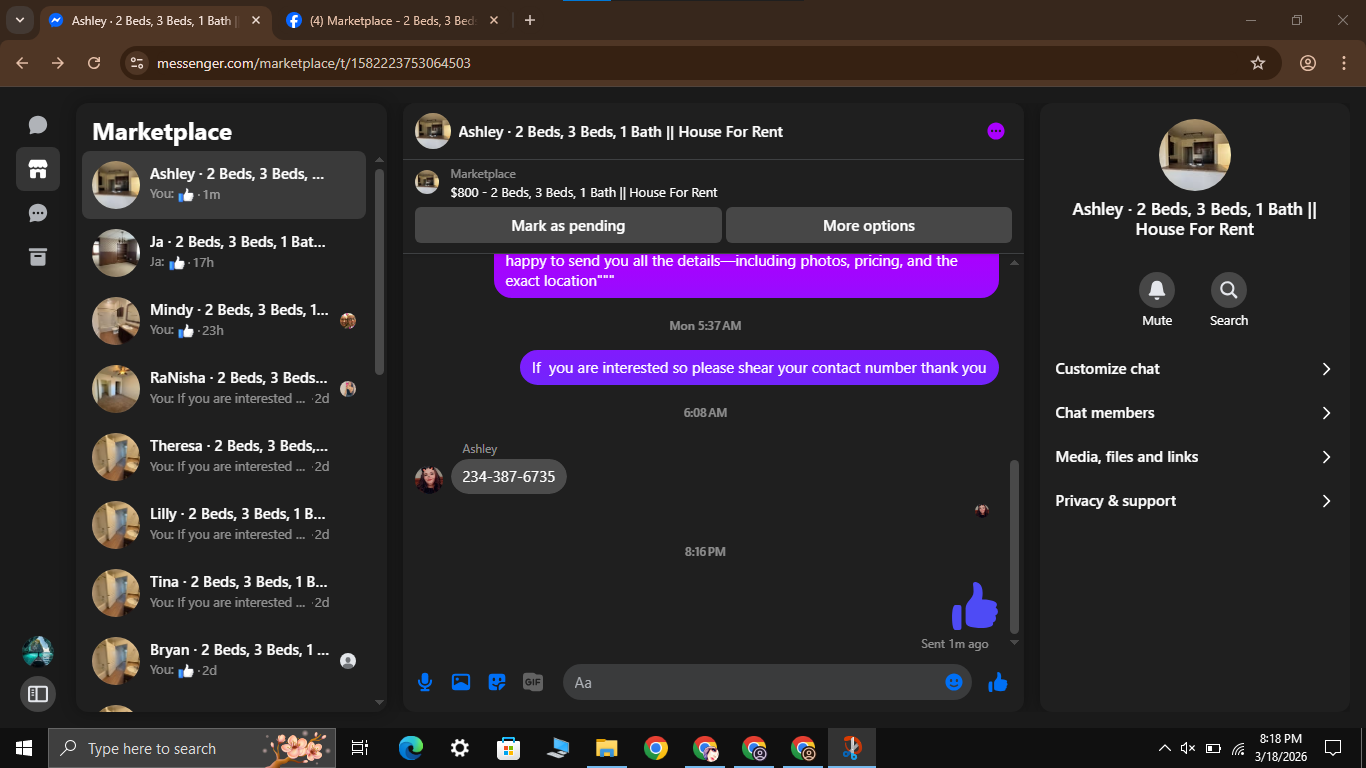Open the tab search dropdown arrow
Image resolution: width=1366 pixels, height=768 pixels.
(x=20, y=20)
